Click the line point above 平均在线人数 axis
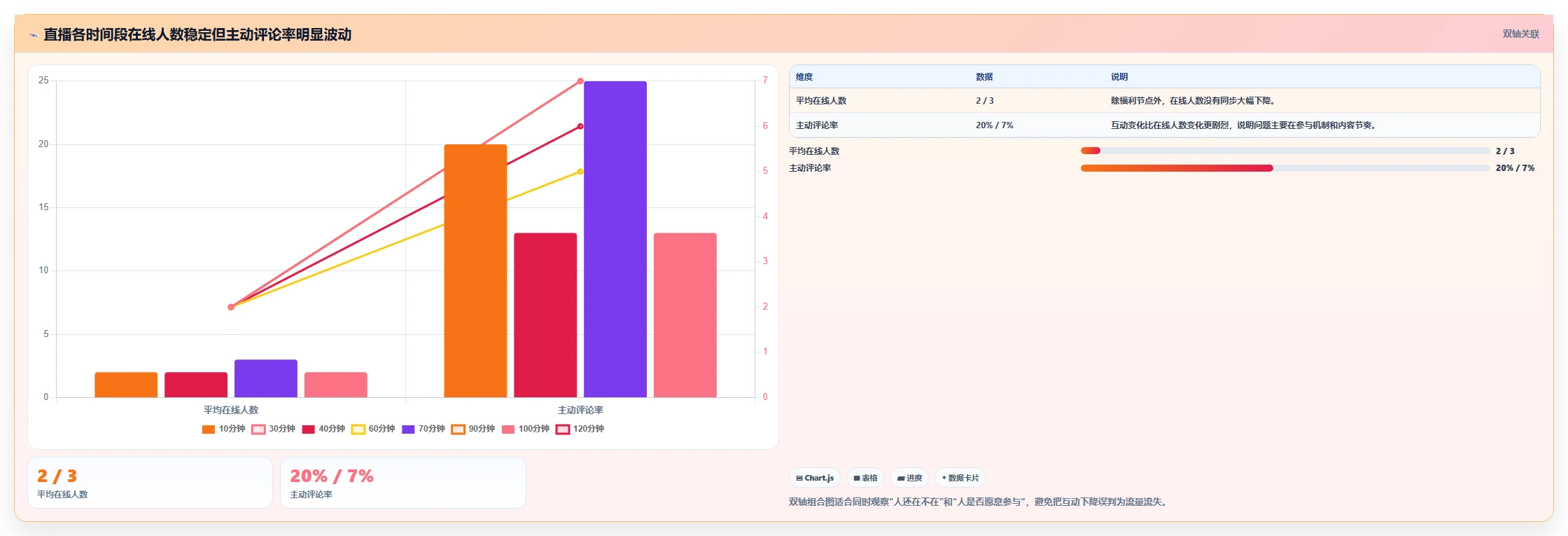1568x536 pixels. pyautogui.click(x=231, y=307)
